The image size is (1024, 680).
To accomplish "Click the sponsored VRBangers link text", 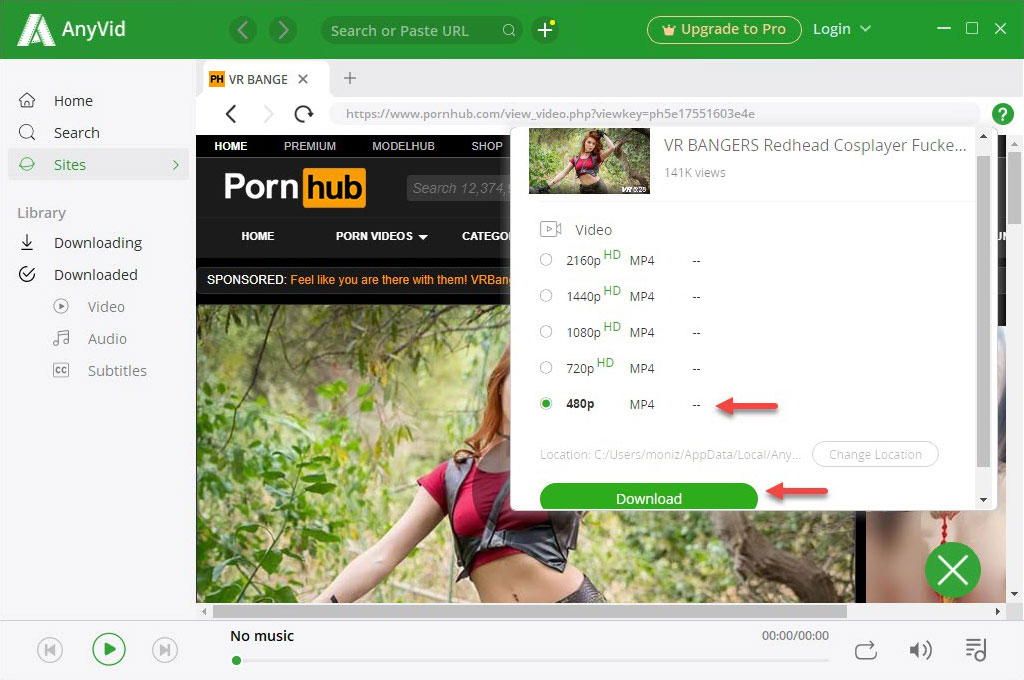I will click(x=400, y=280).
